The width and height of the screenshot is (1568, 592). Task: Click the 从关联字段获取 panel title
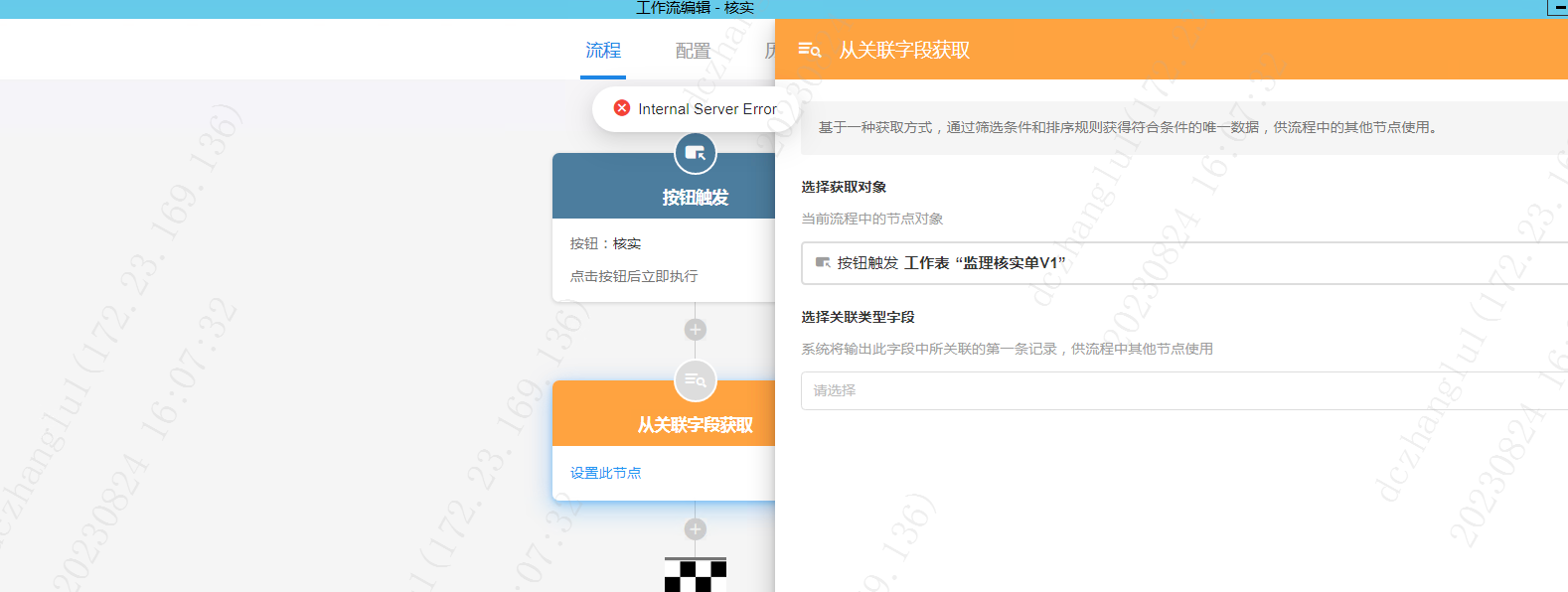pos(904,50)
